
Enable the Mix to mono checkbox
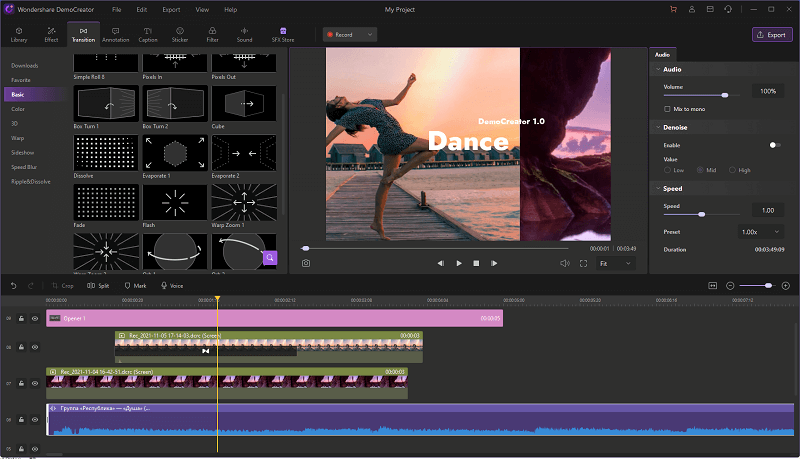click(x=668, y=108)
